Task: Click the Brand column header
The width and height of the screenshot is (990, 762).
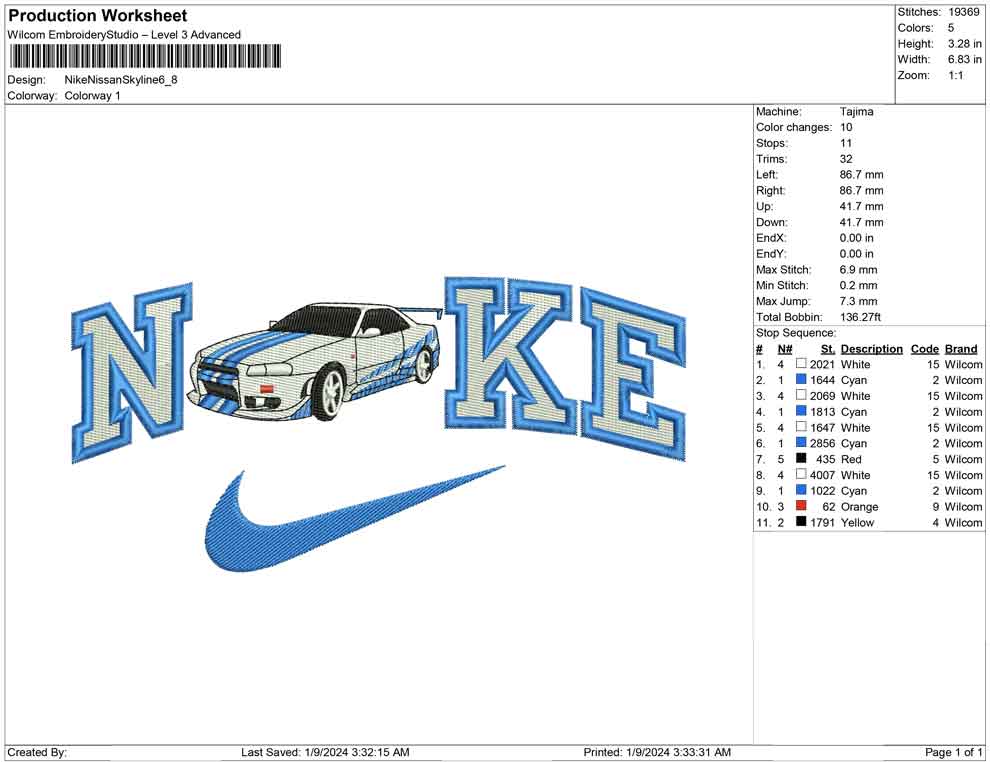Action: point(961,348)
